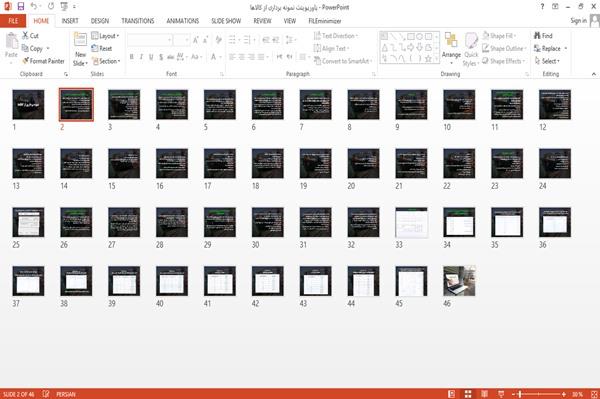Image resolution: width=600 pixels, height=399 pixels.
Task: Click PERSIAN language indicator
Action: (66, 394)
